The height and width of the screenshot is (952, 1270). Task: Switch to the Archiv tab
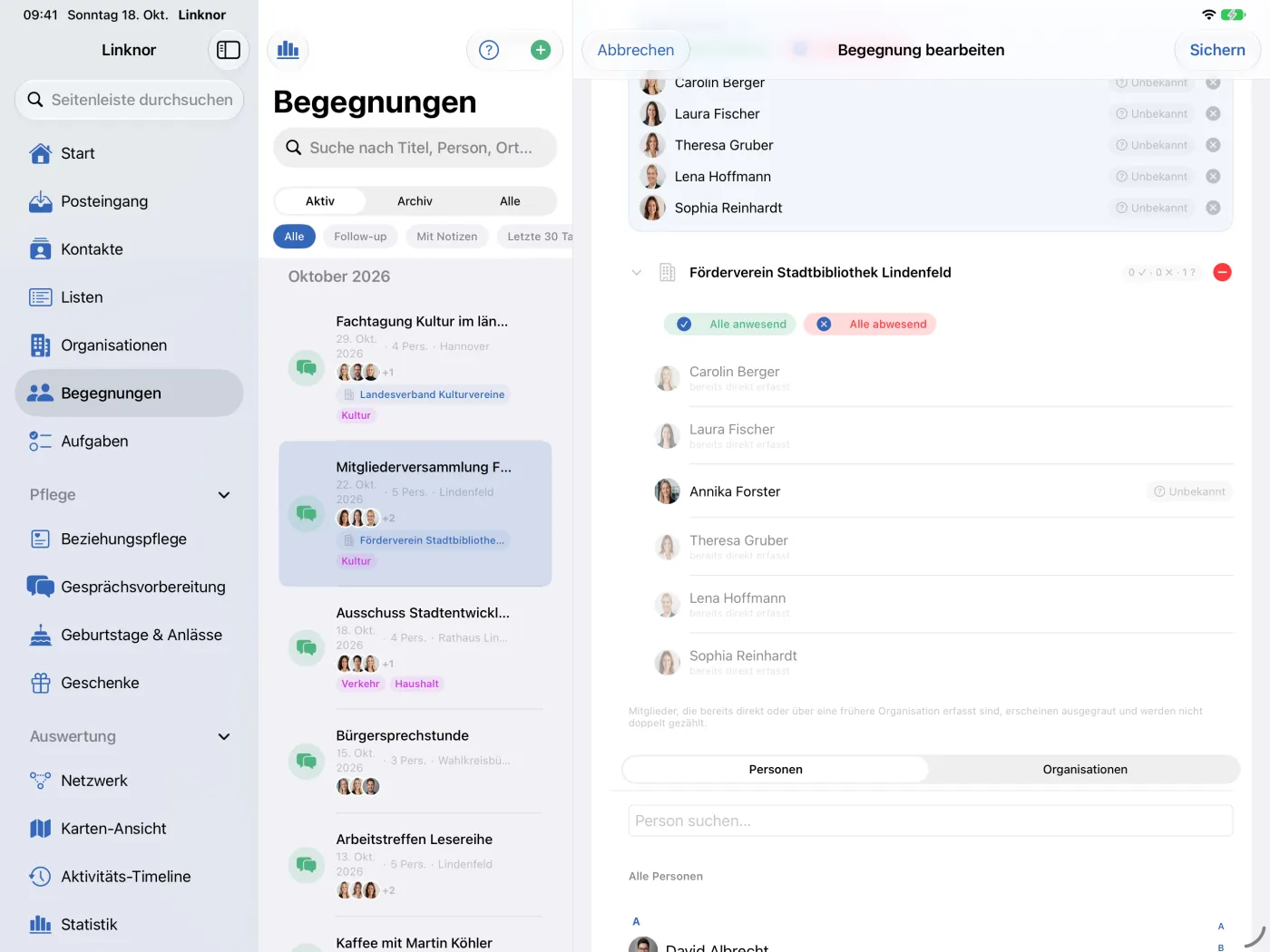click(415, 201)
